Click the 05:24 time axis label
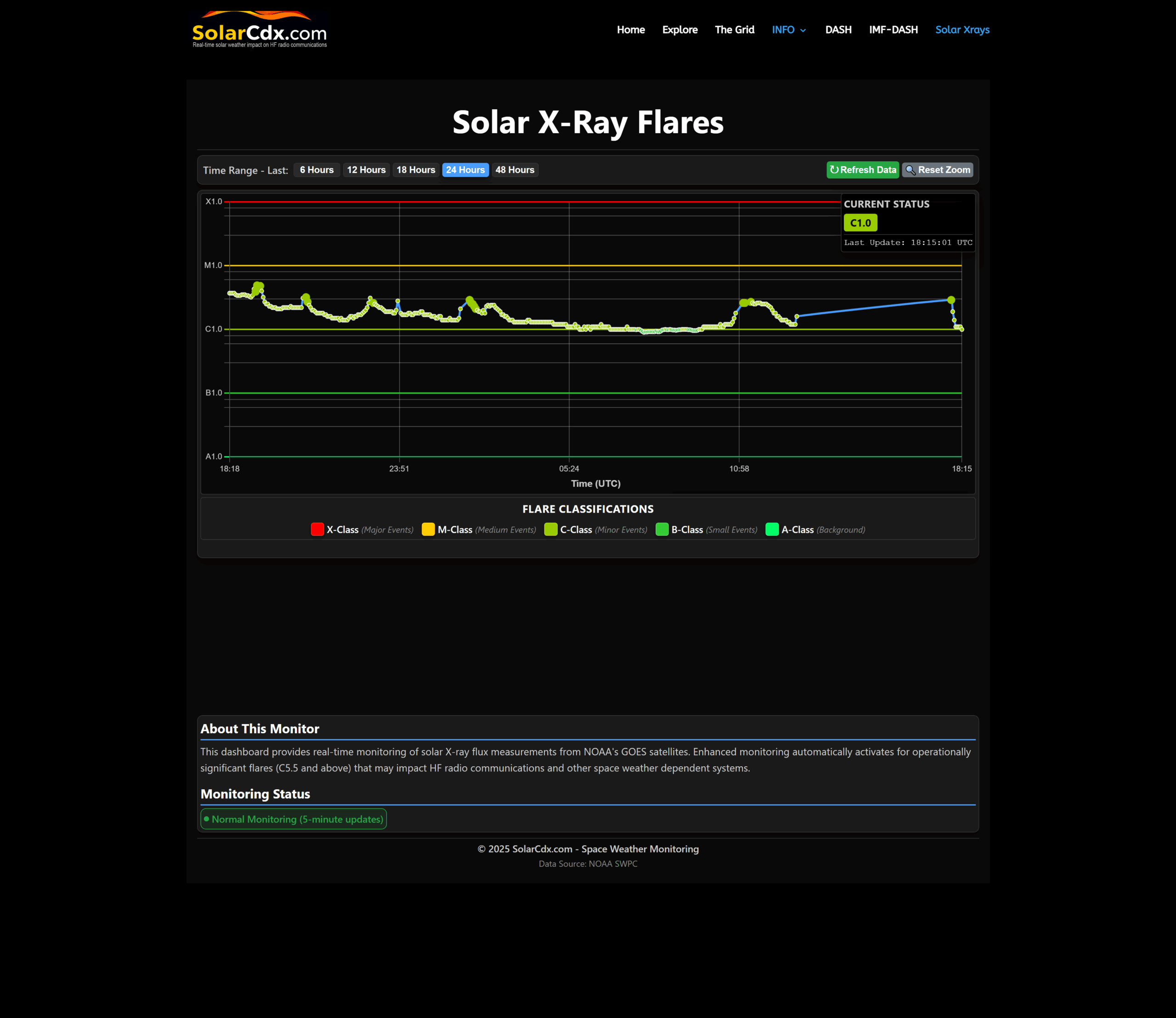The image size is (1176, 1018). coord(569,469)
